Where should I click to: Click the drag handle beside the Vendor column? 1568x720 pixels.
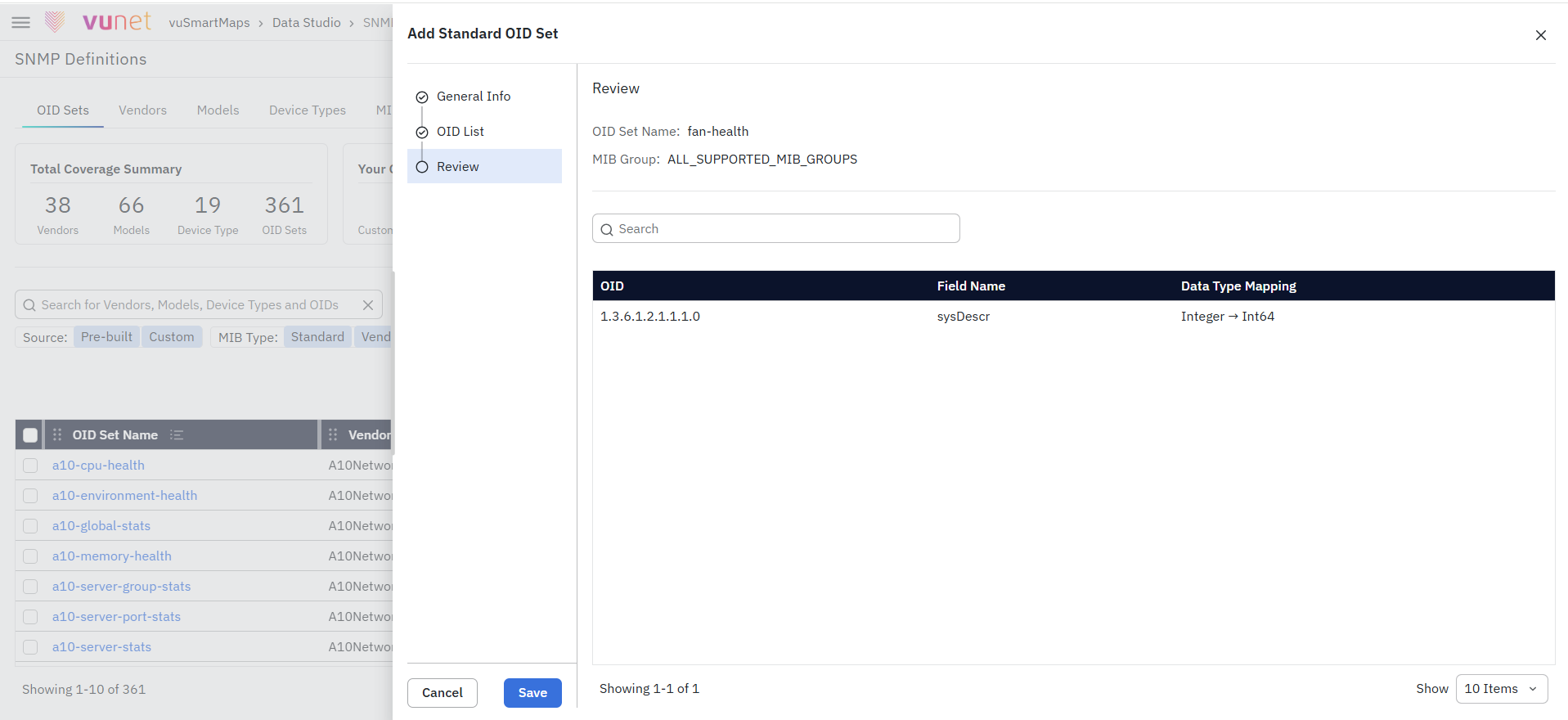point(333,434)
